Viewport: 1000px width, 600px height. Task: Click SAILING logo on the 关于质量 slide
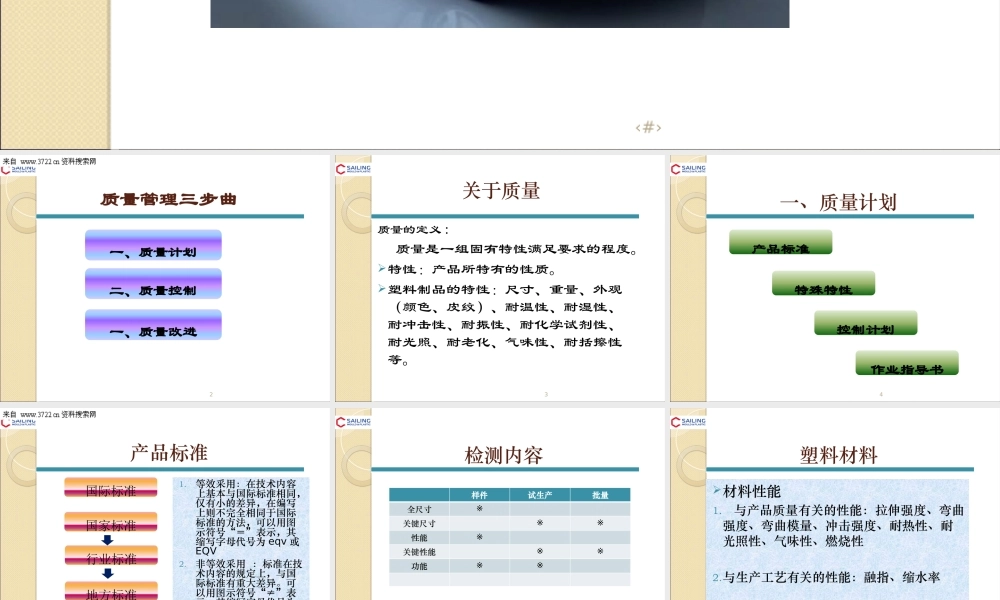pyautogui.click(x=353, y=169)
